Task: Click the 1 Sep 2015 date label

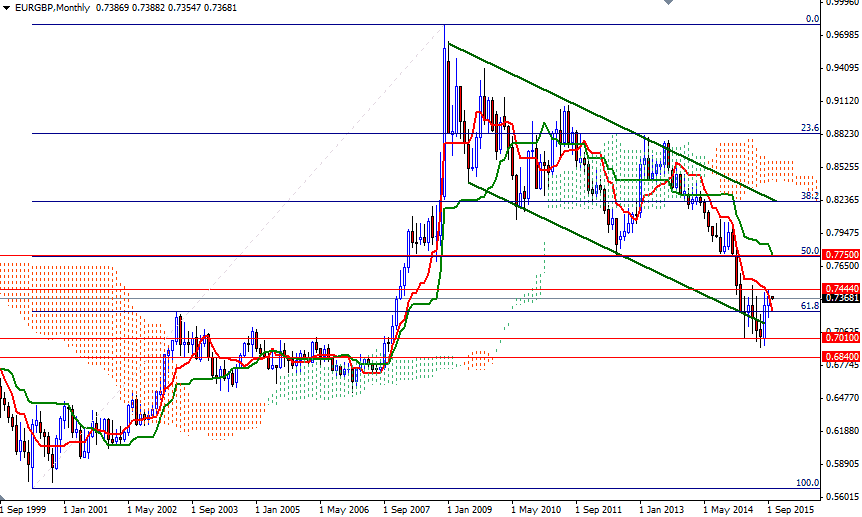Action: 790,510
